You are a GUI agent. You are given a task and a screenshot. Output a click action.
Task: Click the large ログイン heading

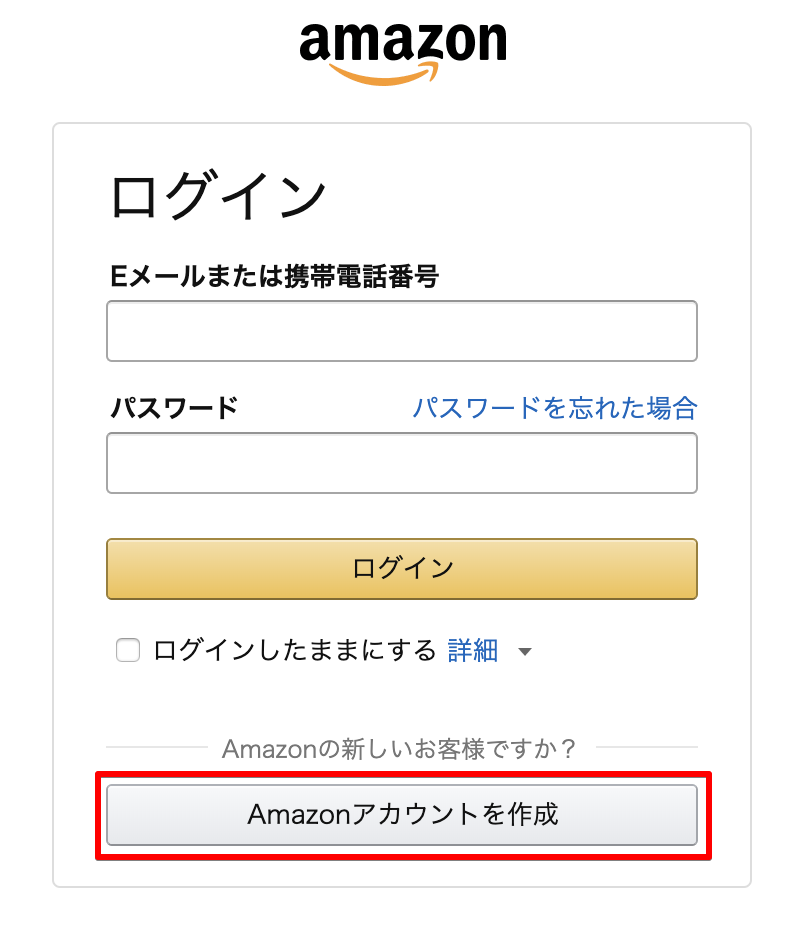(218, 195)
